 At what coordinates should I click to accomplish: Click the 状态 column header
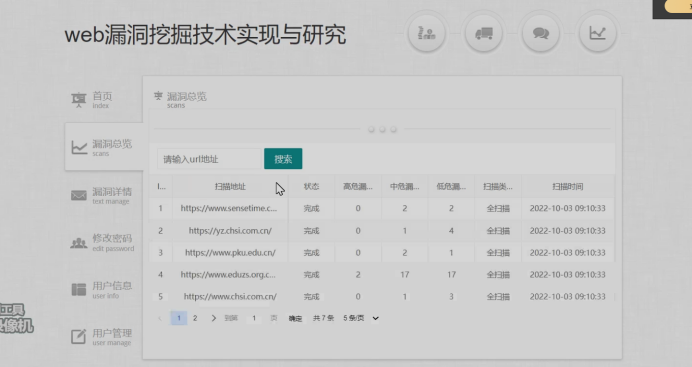311,187
